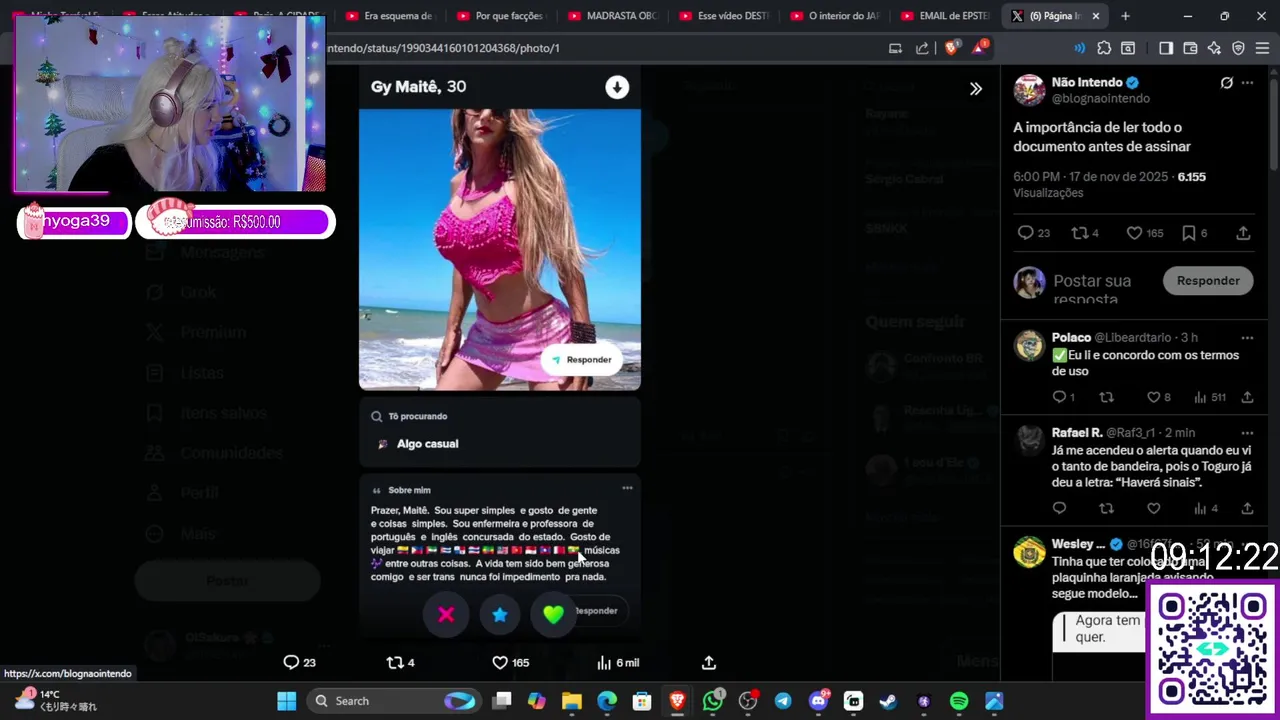Switch to 'Esse vídeo DEST' tab

tap(722, 16)
